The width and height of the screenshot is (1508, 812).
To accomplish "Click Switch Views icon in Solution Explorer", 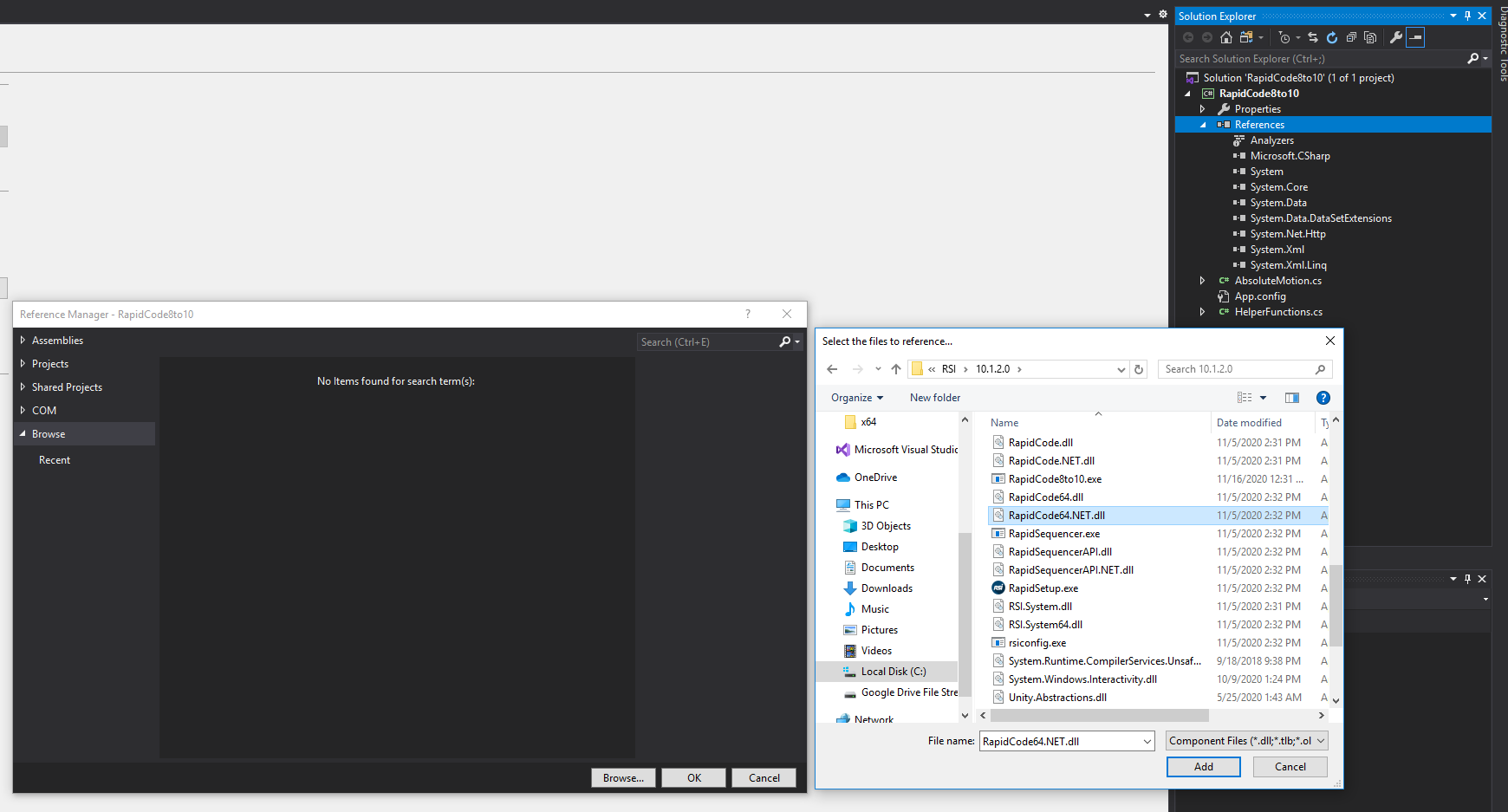I will (1246, 37).
